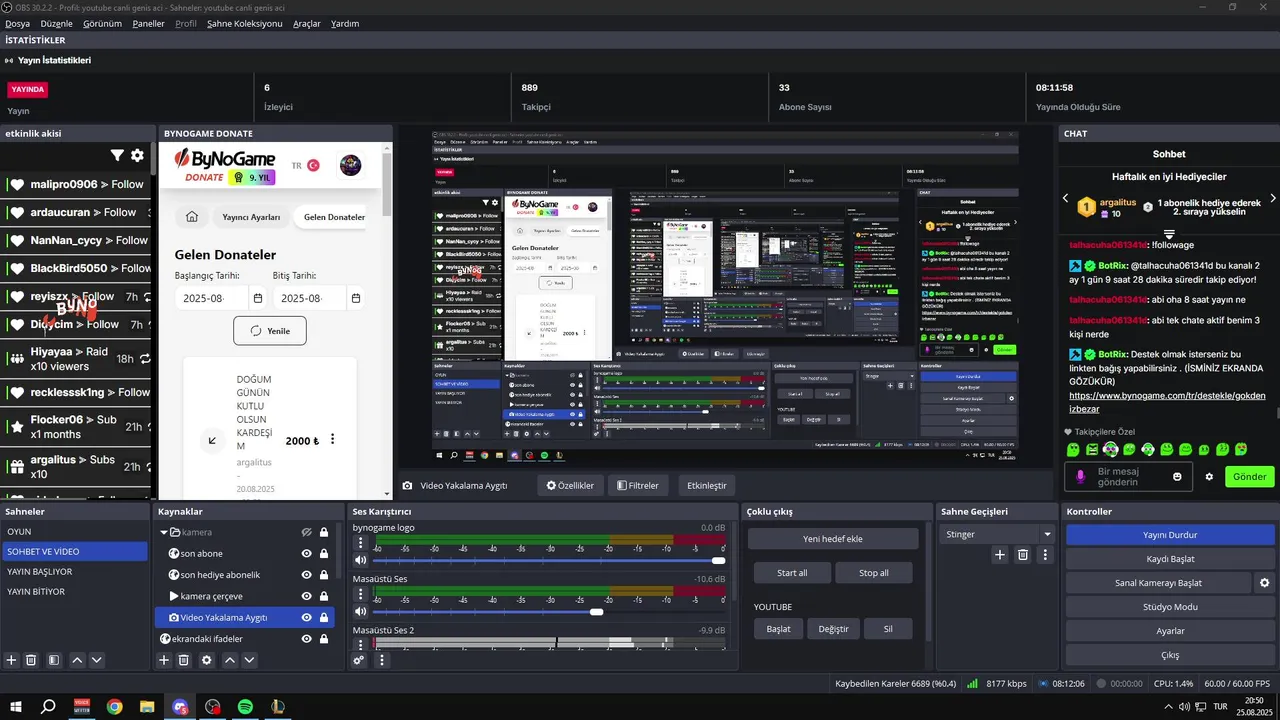Open source properties gear in Kaynaklar
Screen dimensions: 1280x720
207,660
